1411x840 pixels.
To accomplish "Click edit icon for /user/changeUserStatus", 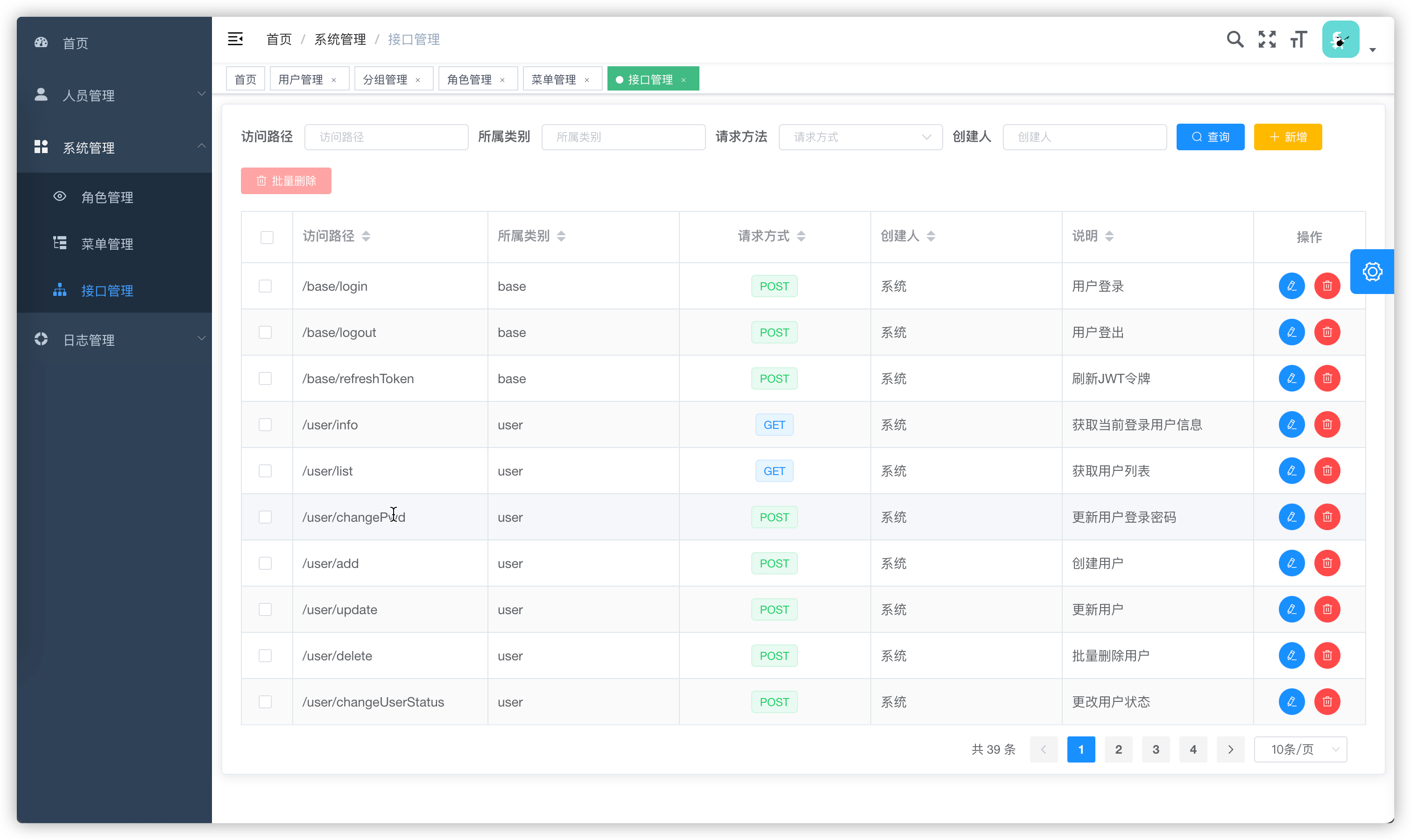I will coord(1291,702).
